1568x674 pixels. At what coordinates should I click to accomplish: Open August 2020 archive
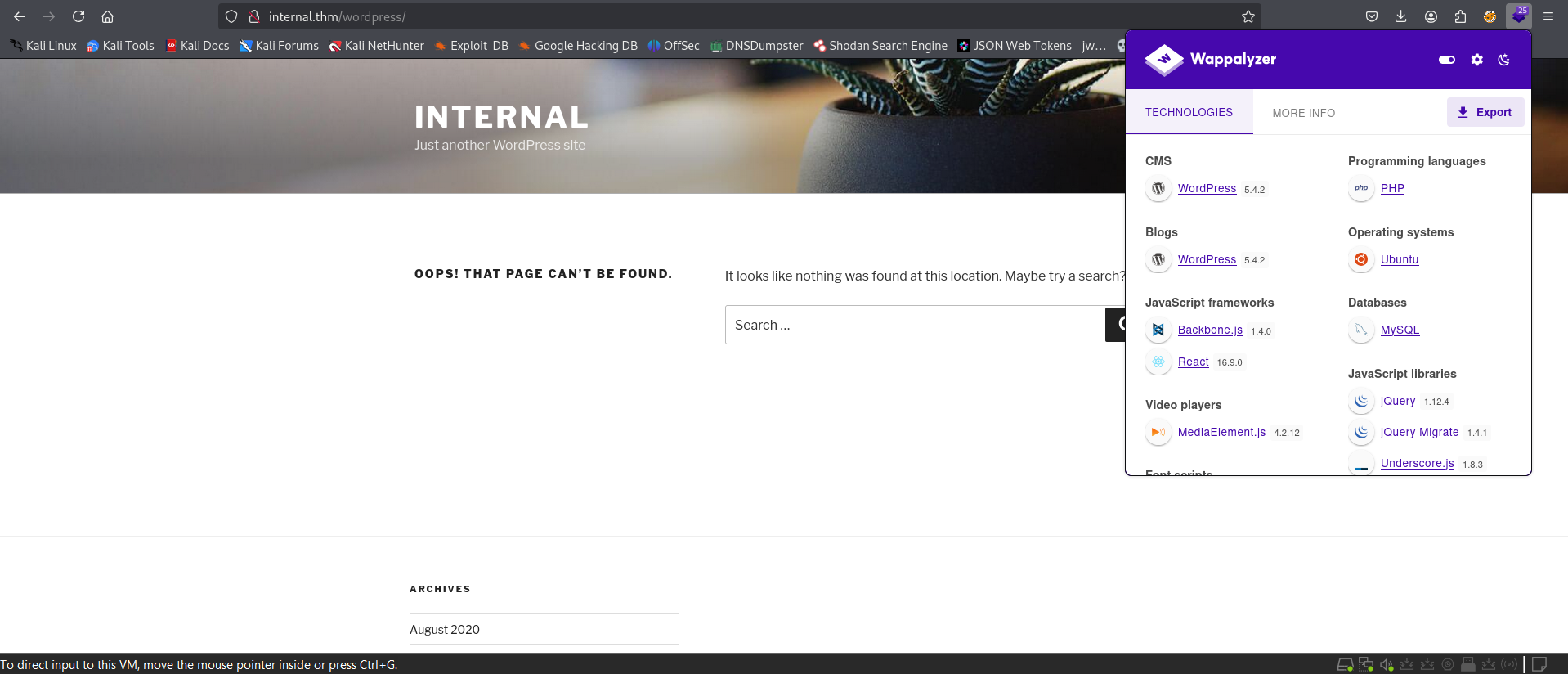tap(444, 629)
